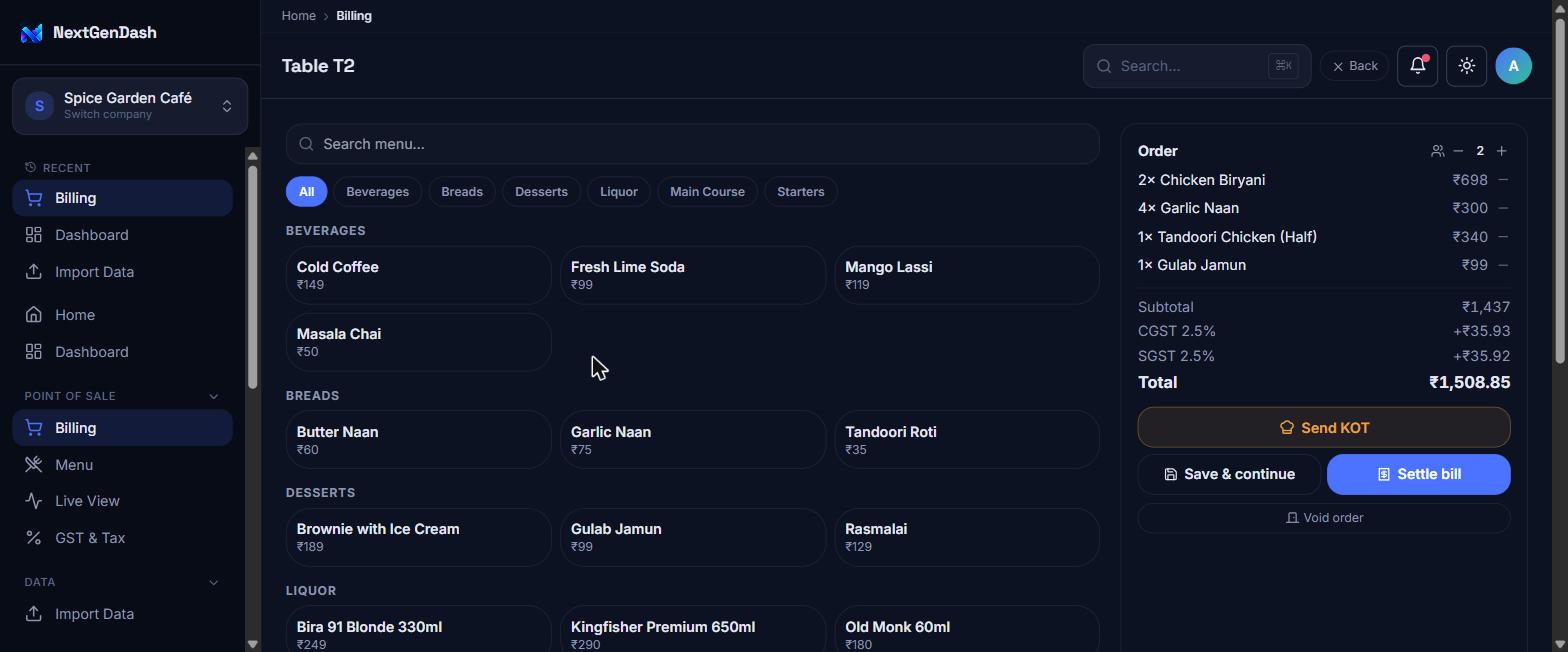This screenshot has height=652, width=1568.
Task: Add Butter Naan to the order
Action: (418, 440)
